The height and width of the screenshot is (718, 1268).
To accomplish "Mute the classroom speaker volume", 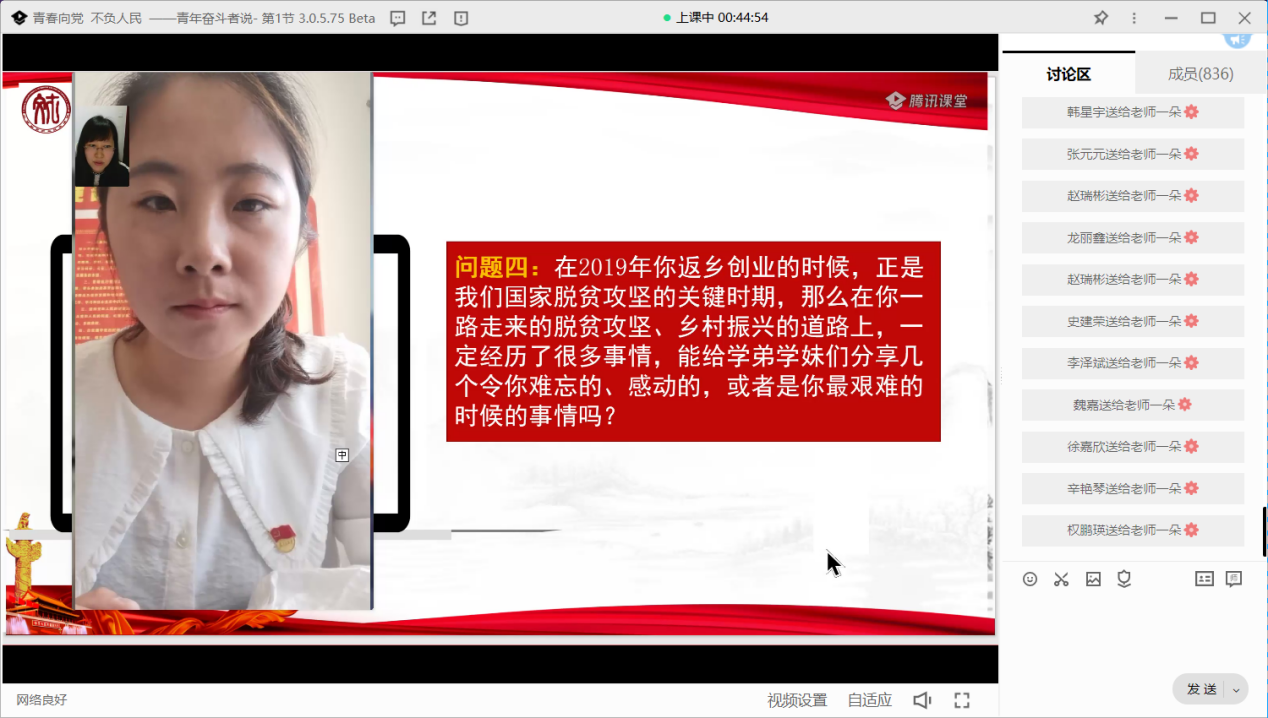I will click(922, 700).
